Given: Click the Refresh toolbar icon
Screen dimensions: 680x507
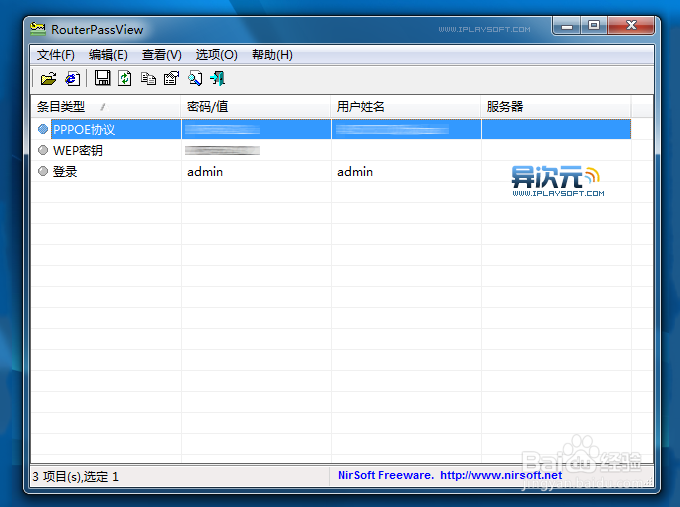Looking at the screenshot, I should click(x=125, y=78).
